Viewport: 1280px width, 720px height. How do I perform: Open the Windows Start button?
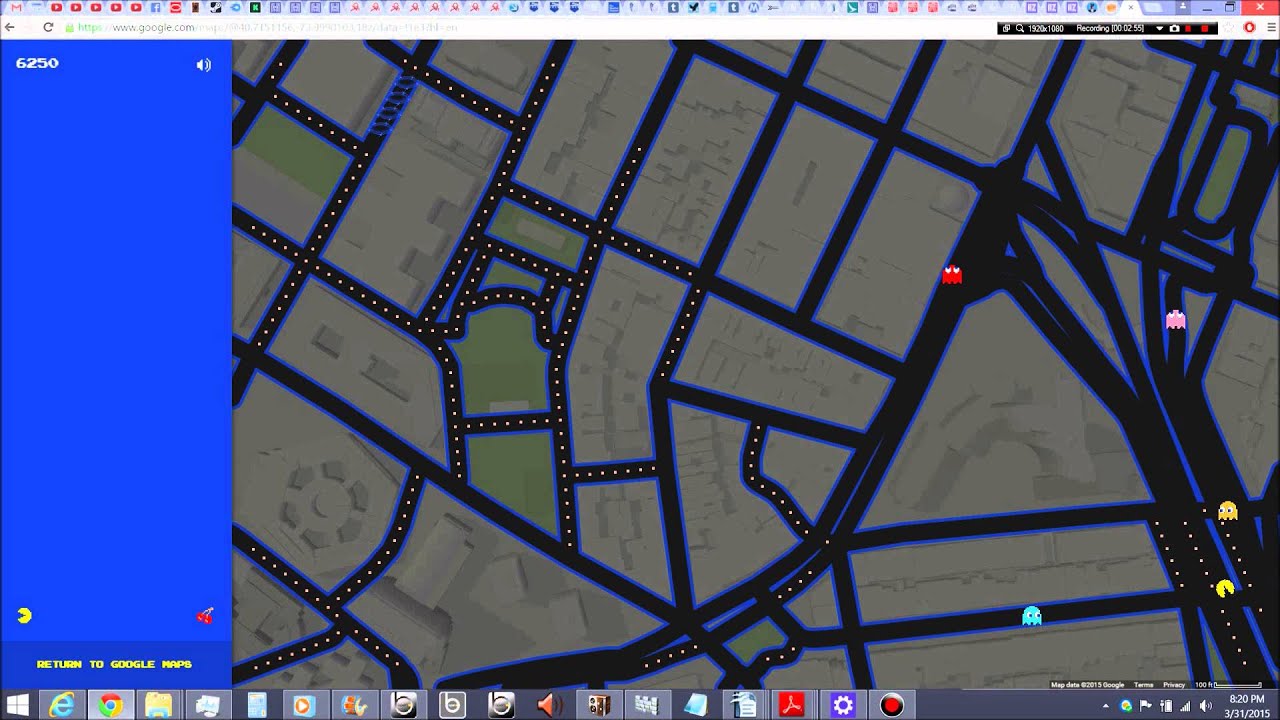point(17,705)
